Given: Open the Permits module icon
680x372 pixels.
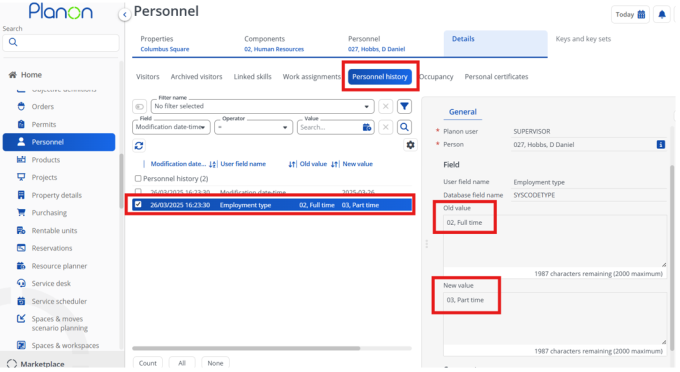Looking at the screenshot, I should [21, 124].
